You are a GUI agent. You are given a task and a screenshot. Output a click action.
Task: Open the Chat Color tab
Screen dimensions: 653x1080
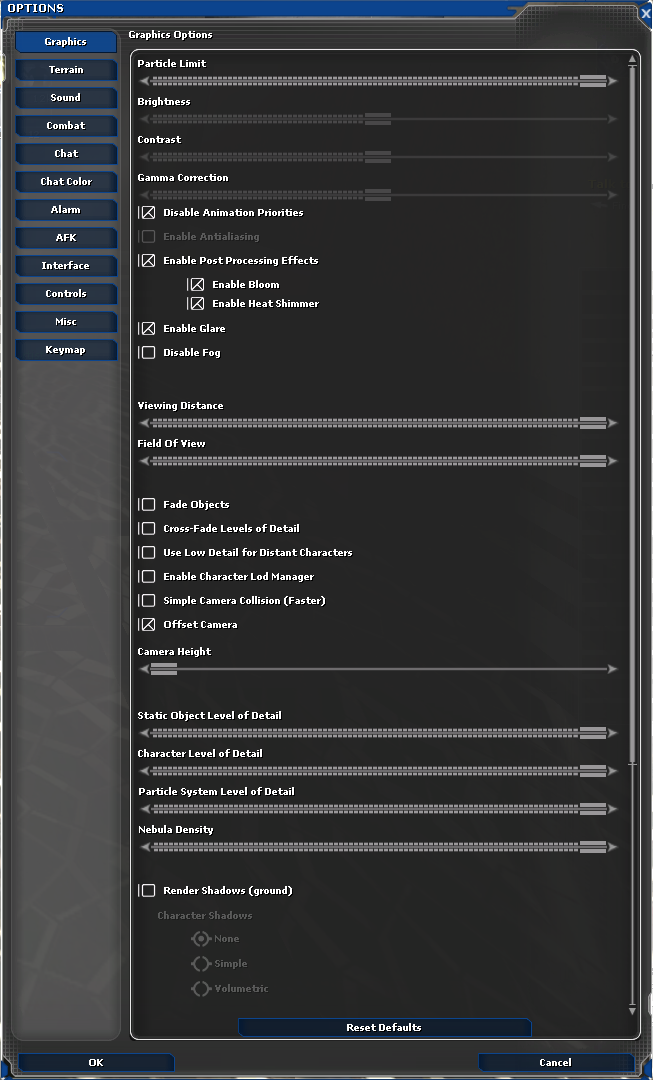pyautogui.click(x=65, y=182)
